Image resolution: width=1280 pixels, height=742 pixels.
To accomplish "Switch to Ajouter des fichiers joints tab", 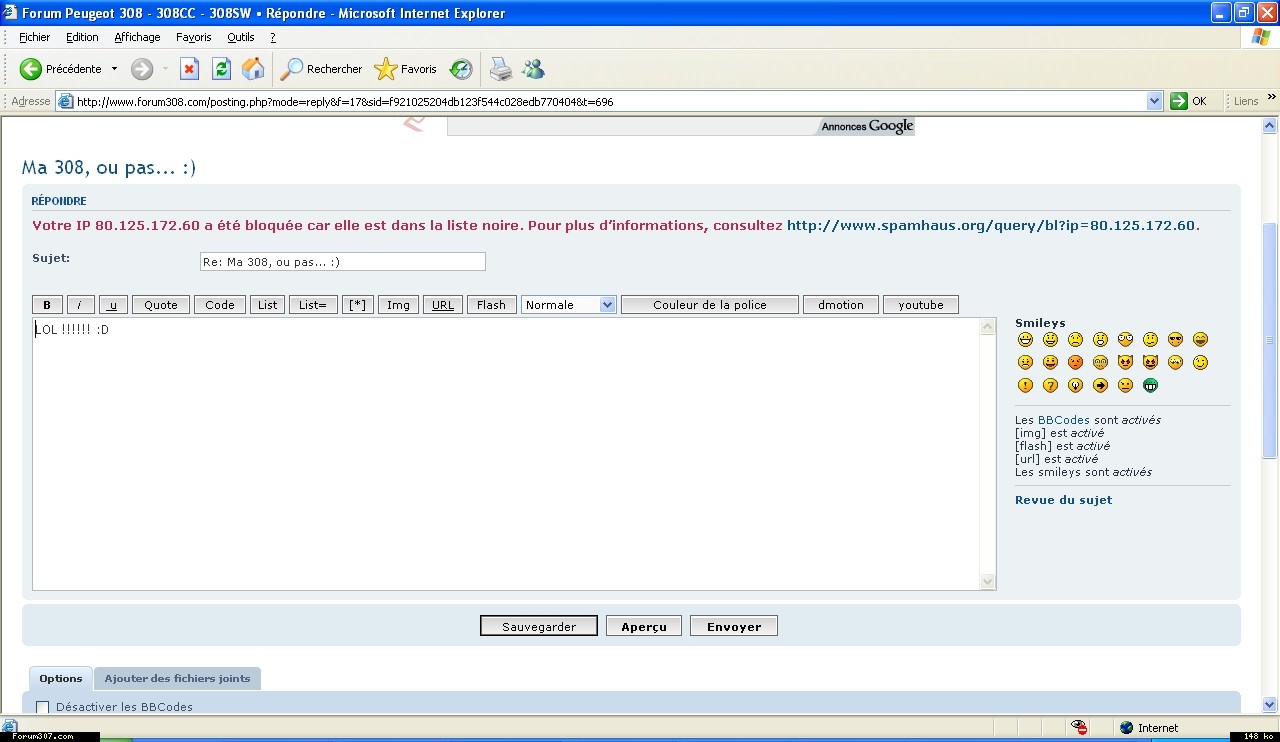I will coord(177,679).
